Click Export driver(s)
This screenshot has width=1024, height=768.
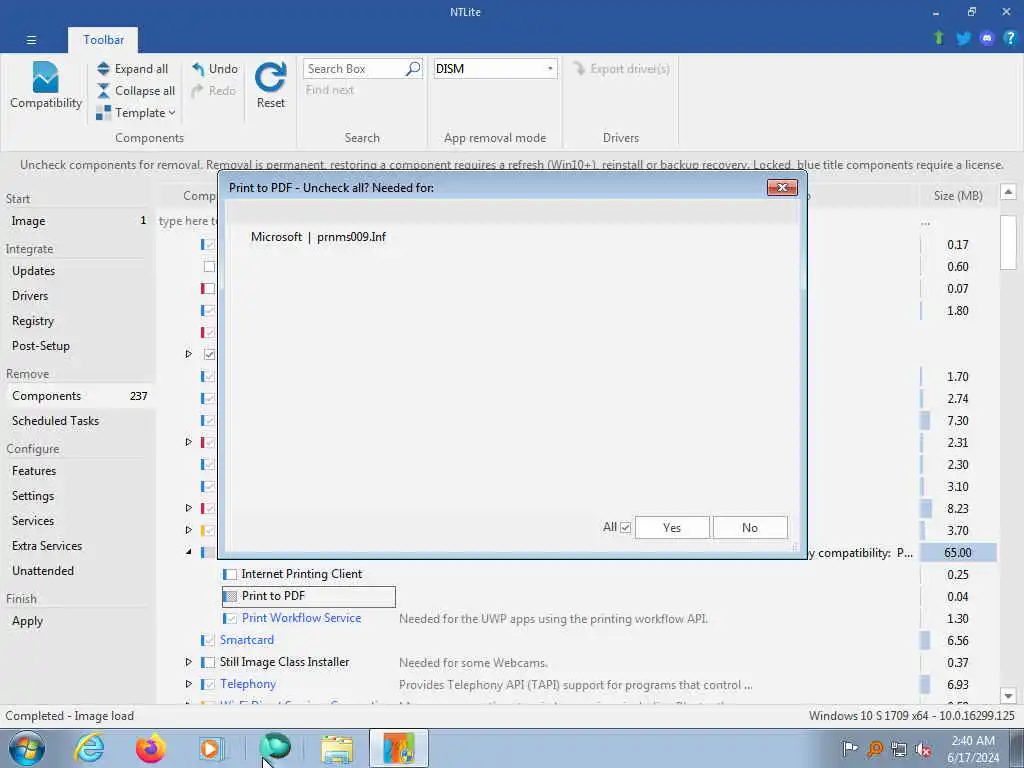click(621, 69)
